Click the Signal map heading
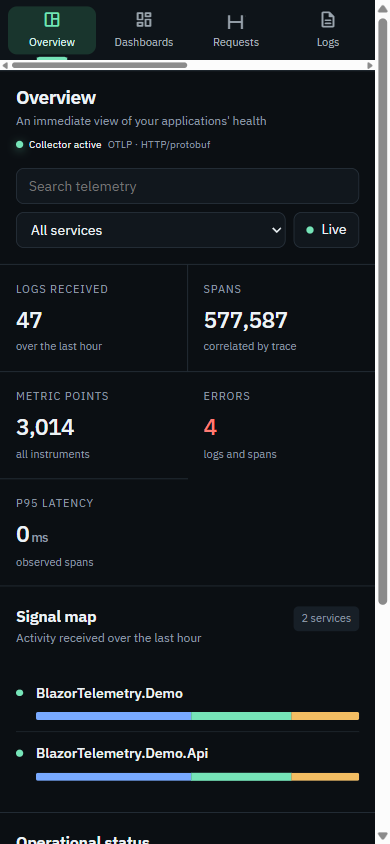Viewport: 390px width, 844px height. pos(56,617)
